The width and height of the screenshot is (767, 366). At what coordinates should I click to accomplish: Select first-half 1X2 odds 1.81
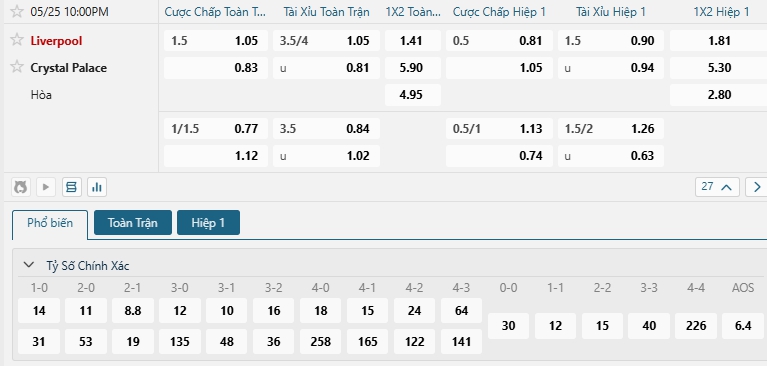click(x=719, y=41)
